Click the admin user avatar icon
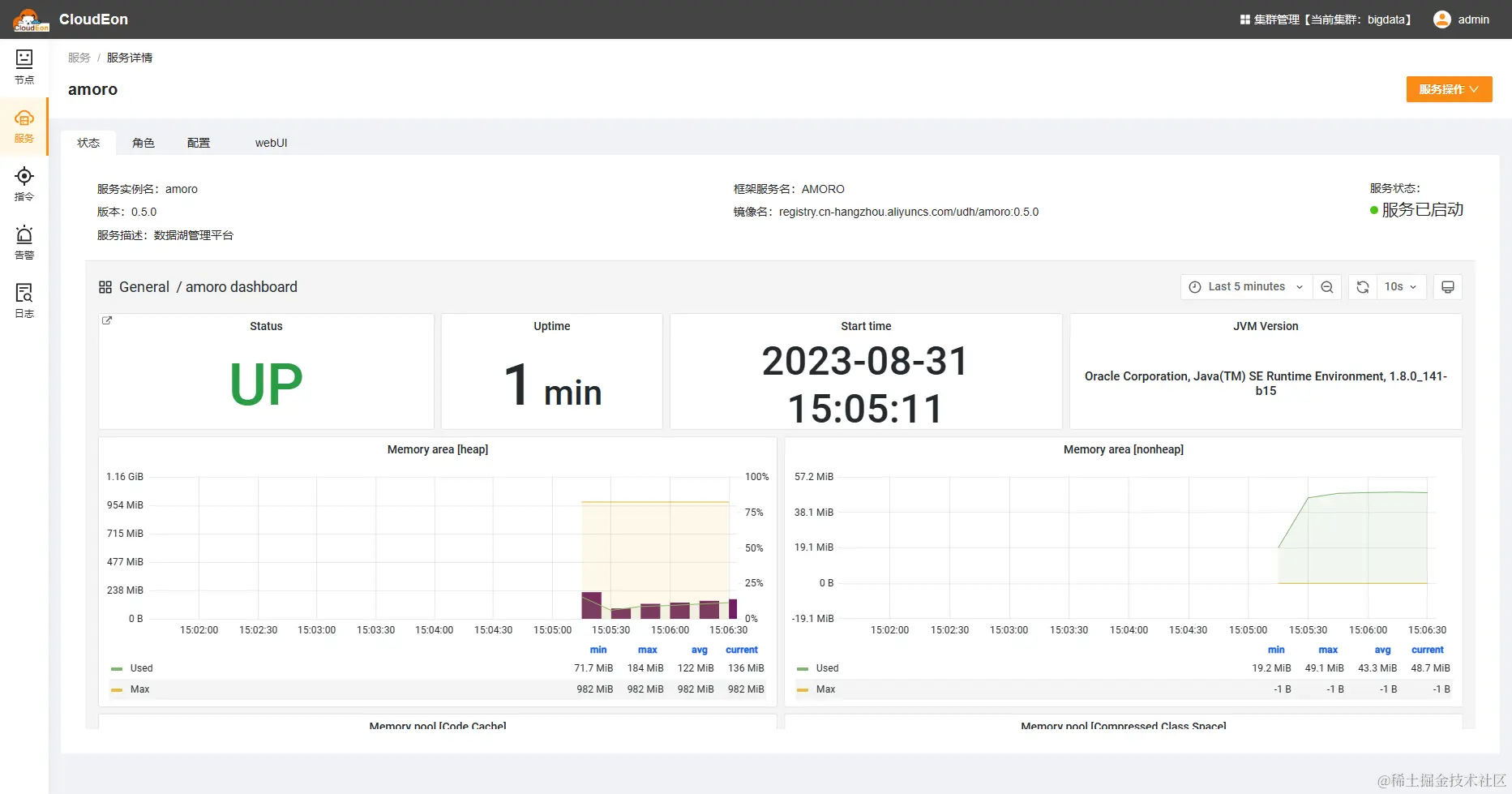 click(1441, 19)
